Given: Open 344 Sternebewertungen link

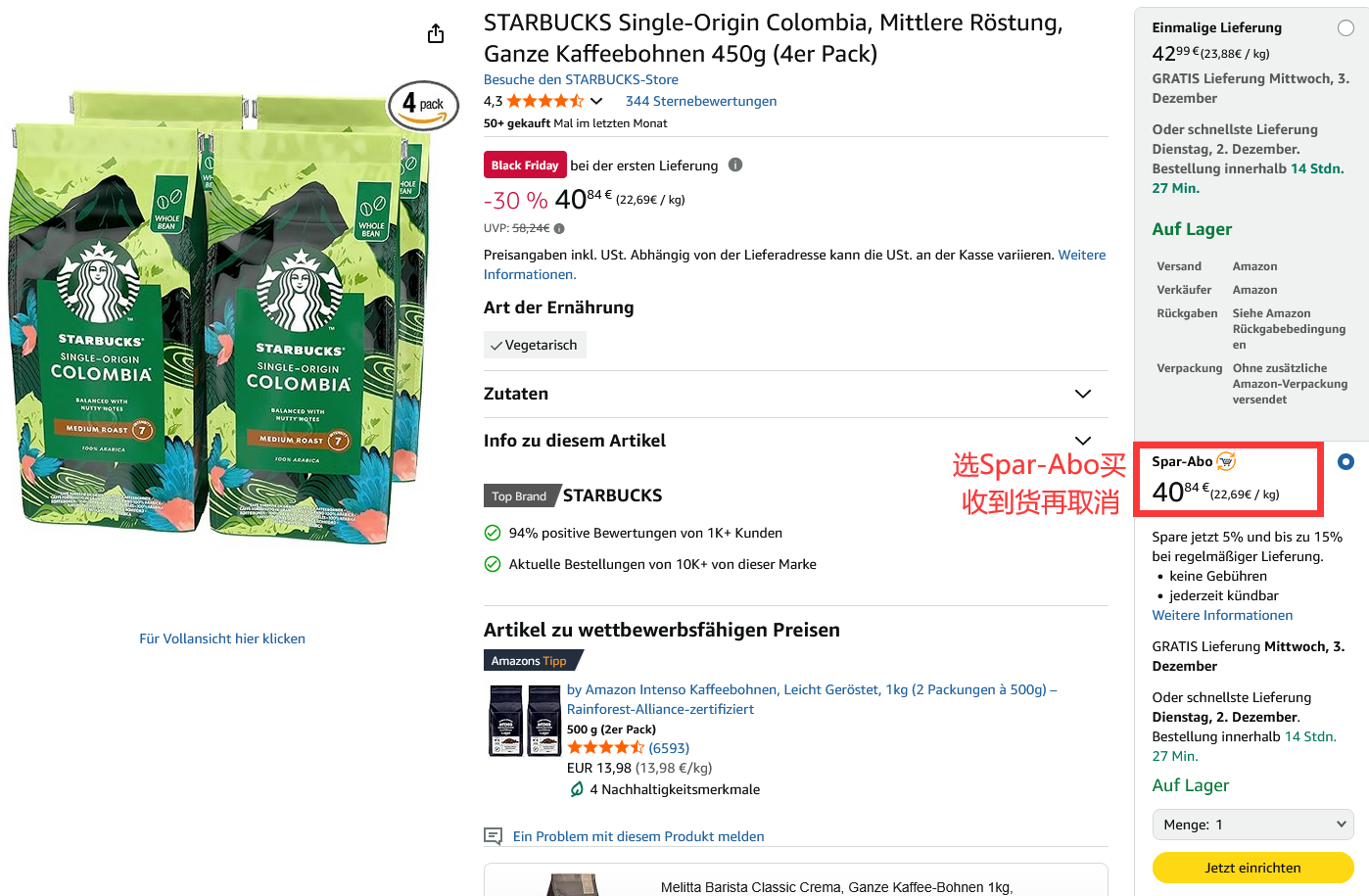Looking at the screenshot, I should (x=701, y=101).
